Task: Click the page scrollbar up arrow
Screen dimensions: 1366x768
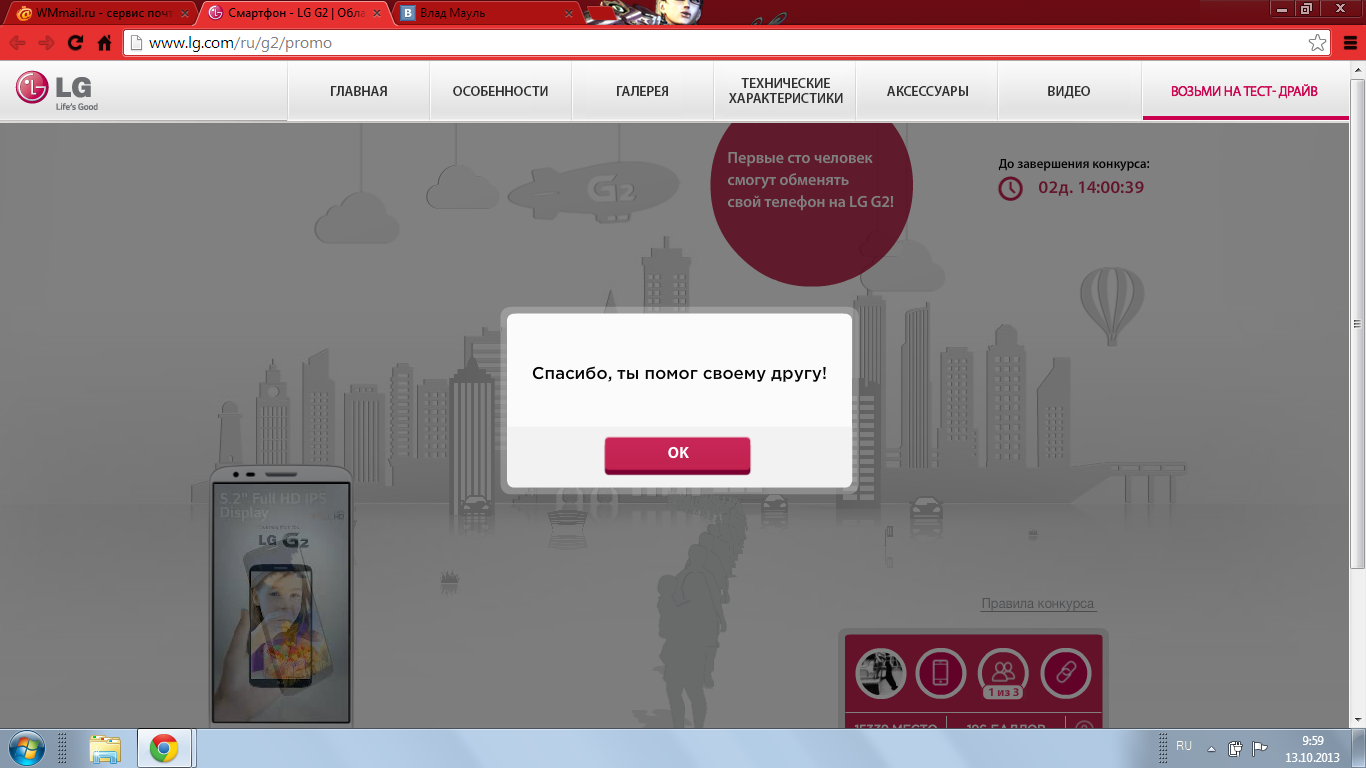Action: (x=1357, y=69)
